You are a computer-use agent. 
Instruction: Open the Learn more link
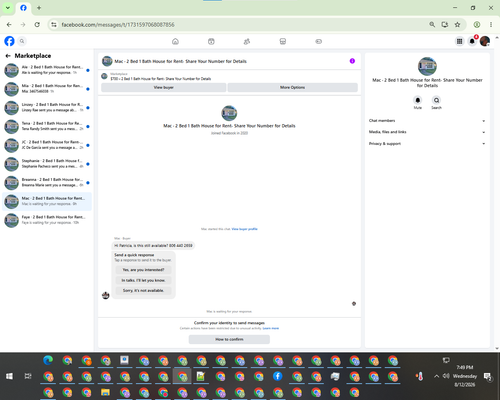point(271,328)
